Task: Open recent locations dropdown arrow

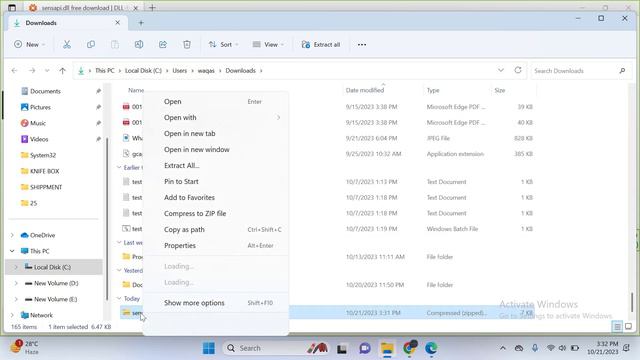Action: [47, 71]
